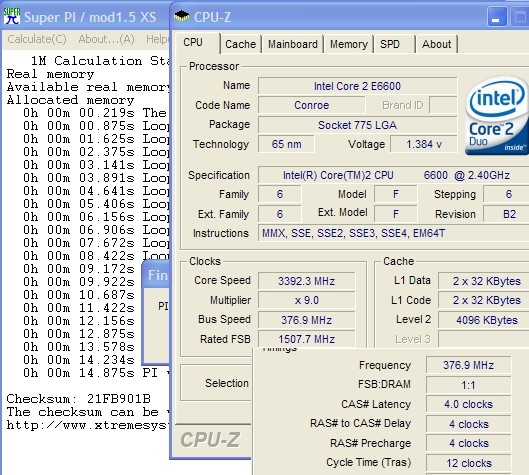Click the Bus Speed value 376.9 MHz
The width and height of the screenshot is (529, 475).
click(307, 320)
